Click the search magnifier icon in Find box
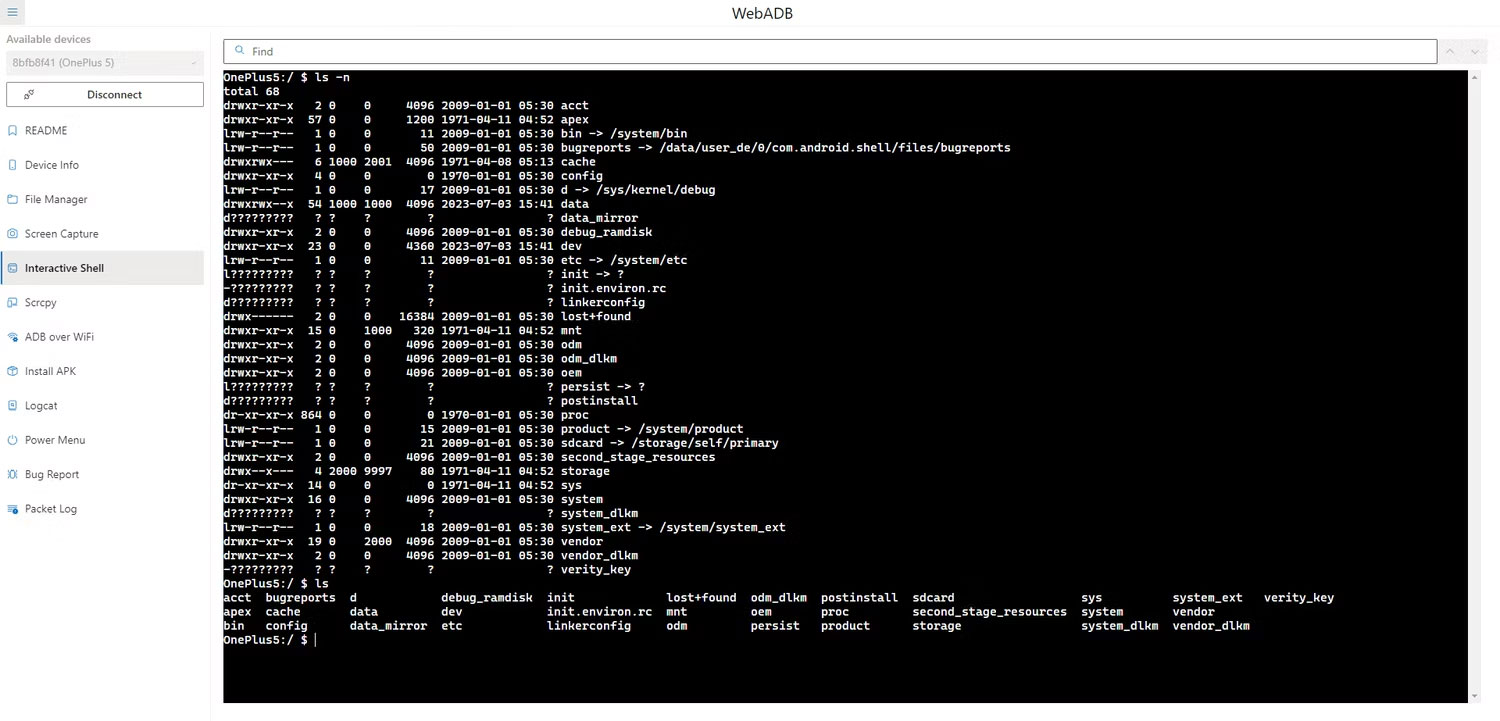The height and width of the screenshot is (721, 1500). 240,51
